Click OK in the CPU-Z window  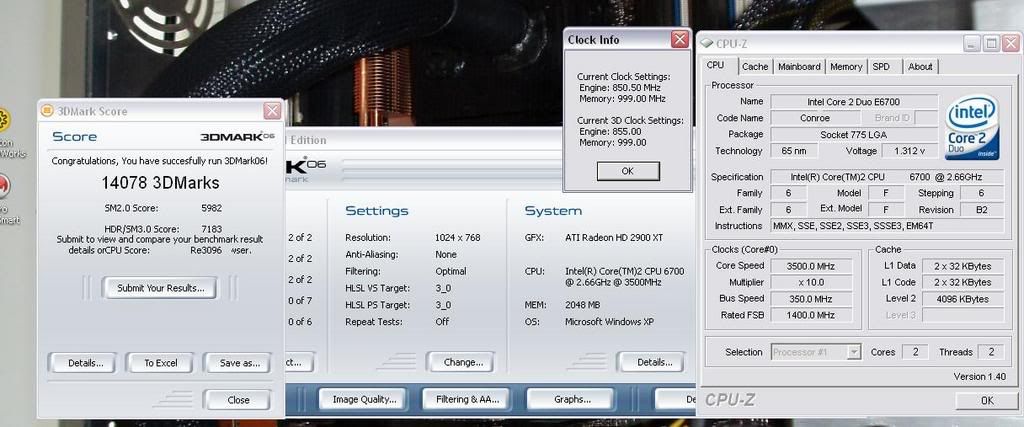tap(987, 401)
